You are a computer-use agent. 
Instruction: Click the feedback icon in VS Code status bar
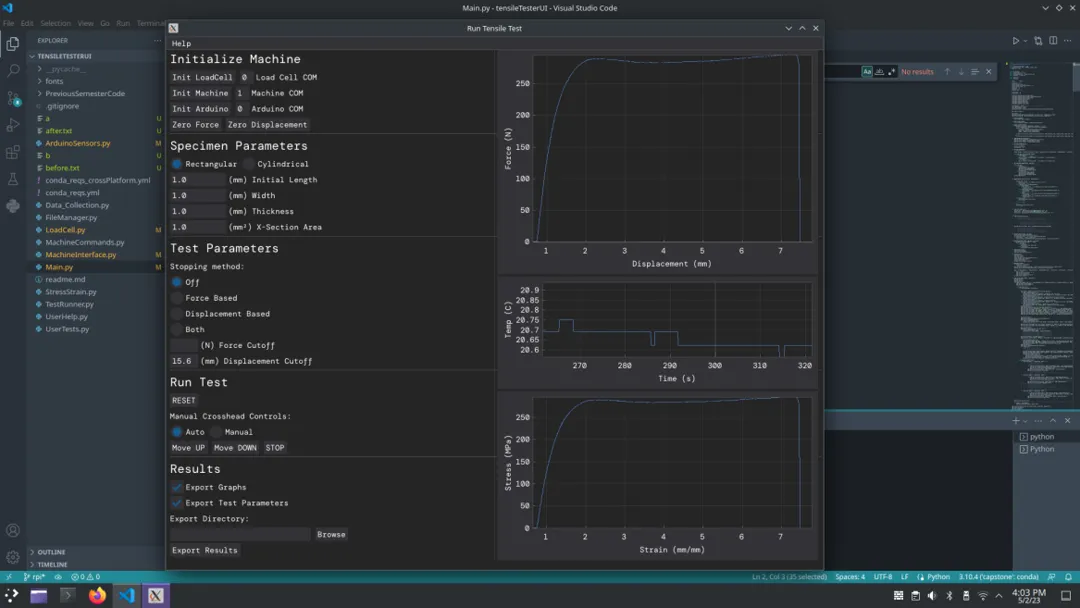click(x=1052, y=577)
